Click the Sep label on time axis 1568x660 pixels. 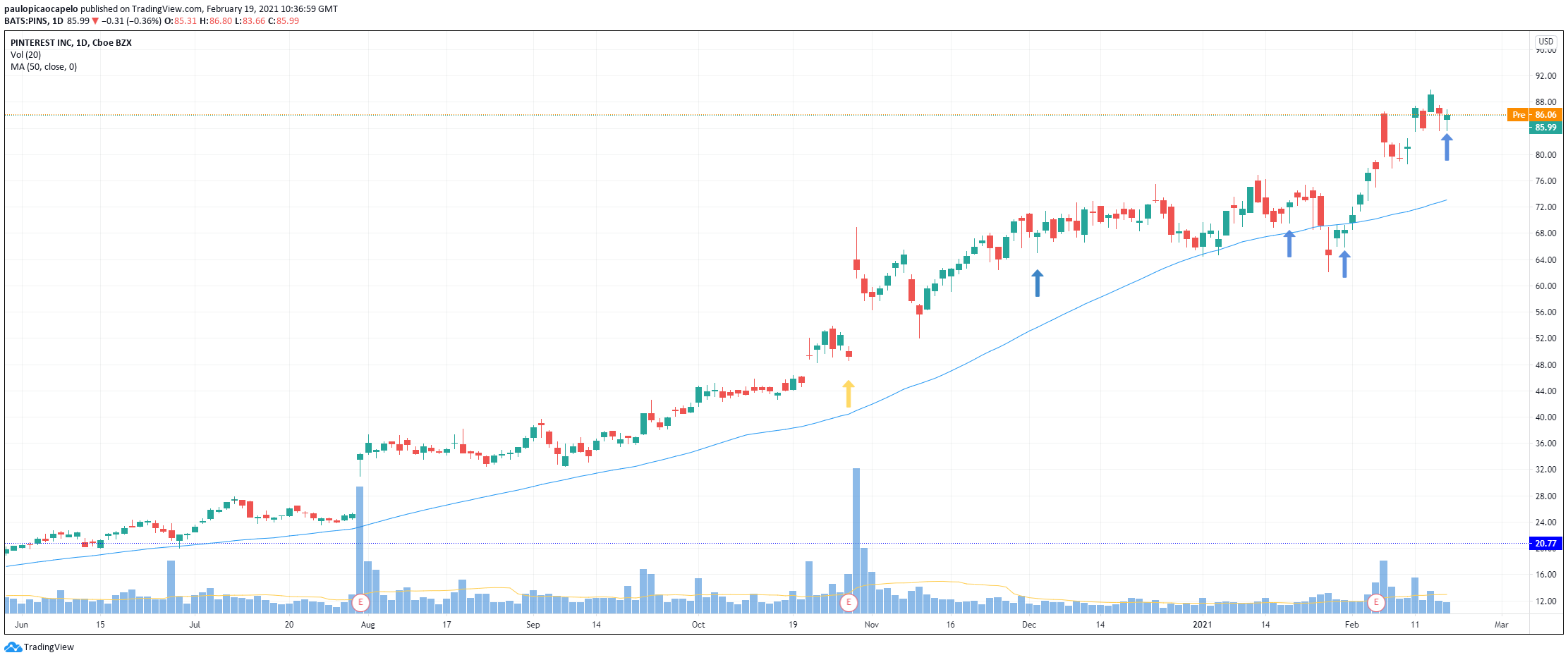click(533, 625)
